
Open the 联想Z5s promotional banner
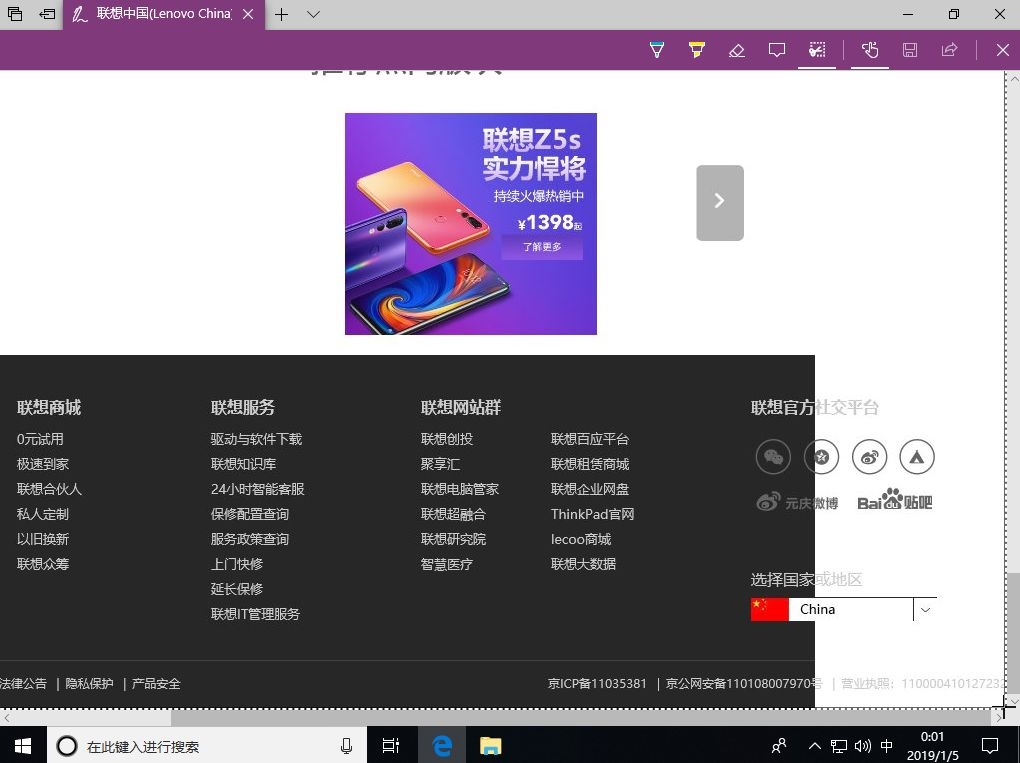coord(470,224)
